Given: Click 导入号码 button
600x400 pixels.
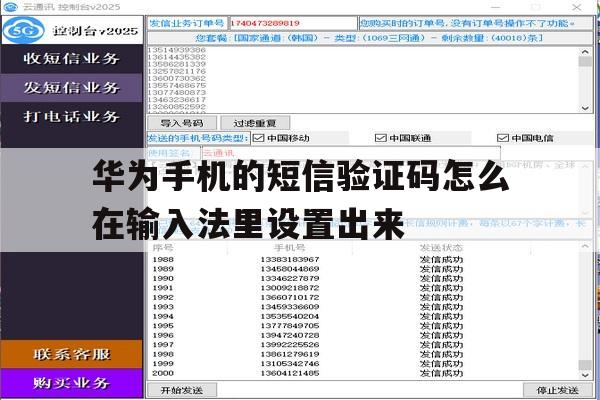Looking at the screenshot, I should point(182,123).
